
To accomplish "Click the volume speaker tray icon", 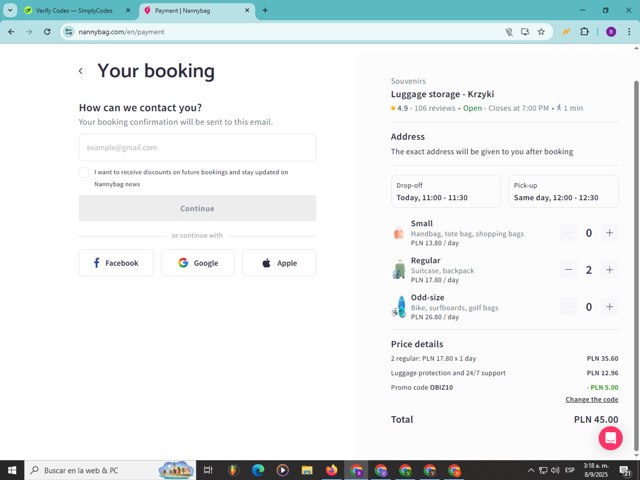I will (555, 470).
